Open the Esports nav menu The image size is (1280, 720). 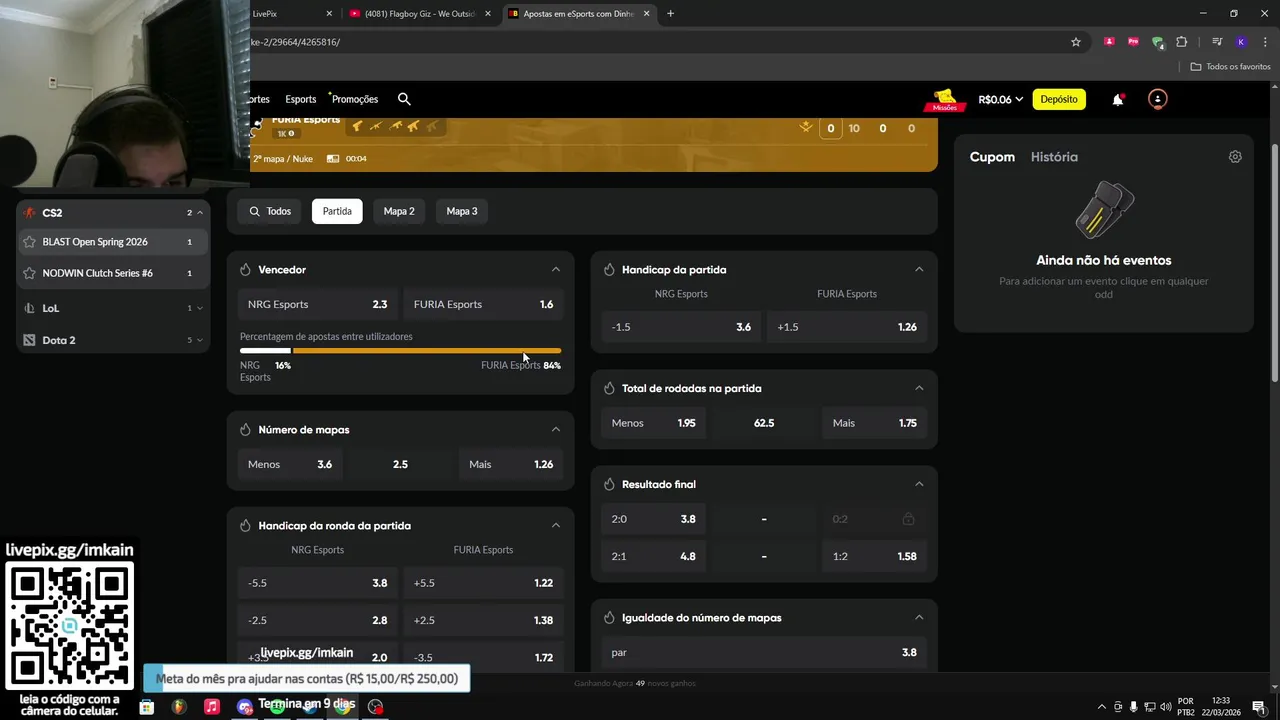pyautogui.click(x=300, y=99)
